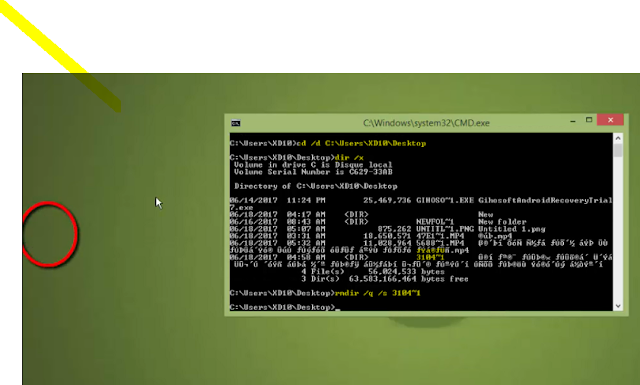This screenshot has width=640, height=385.
Task: Click '63,583,166,464 bytes free' text
Action: pyautogui.click(x=409, y=279)
